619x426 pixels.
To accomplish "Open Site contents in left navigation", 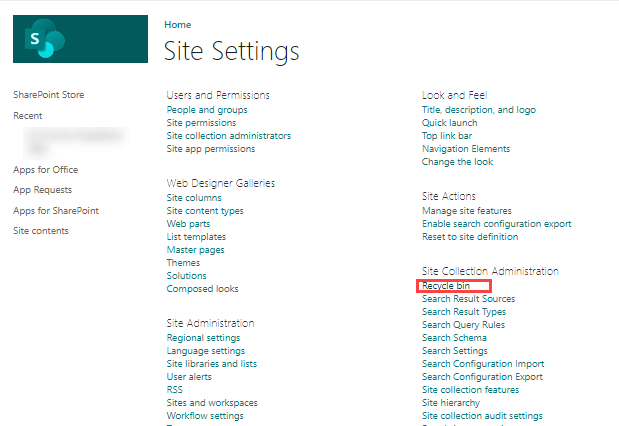I will pyautogui.click(x=41, y=231).
